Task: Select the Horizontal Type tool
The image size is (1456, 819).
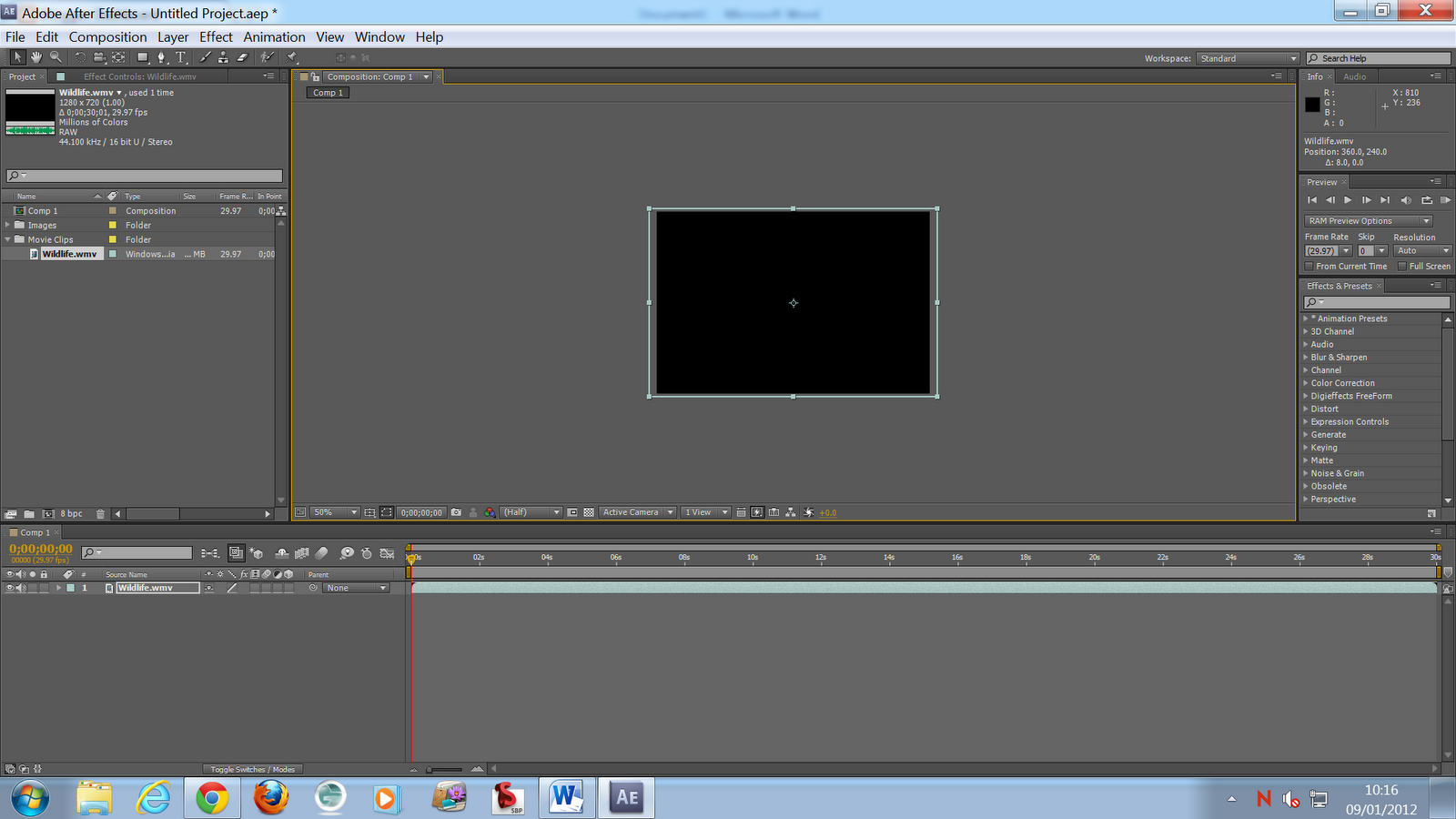Action: click(181, 57)
